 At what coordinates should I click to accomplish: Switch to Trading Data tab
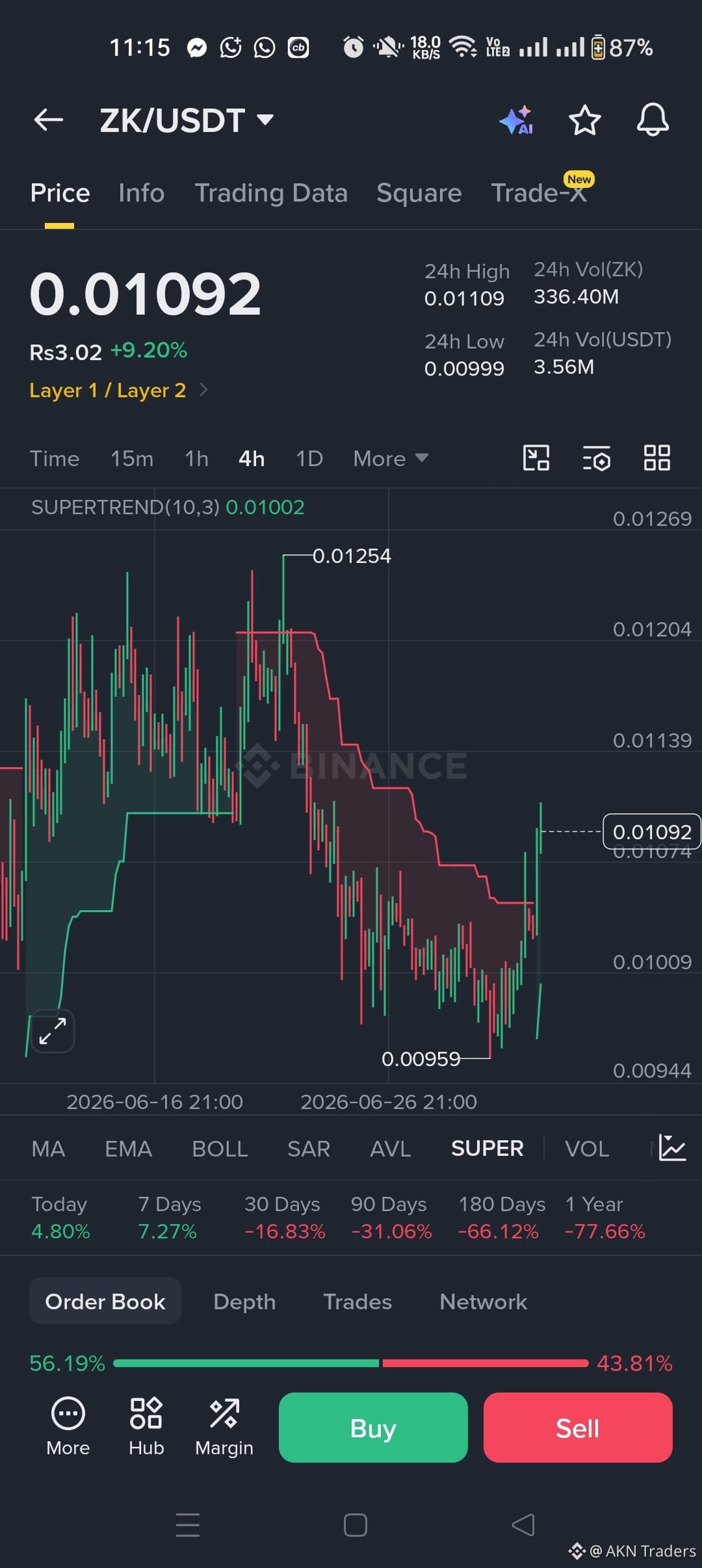271,193
